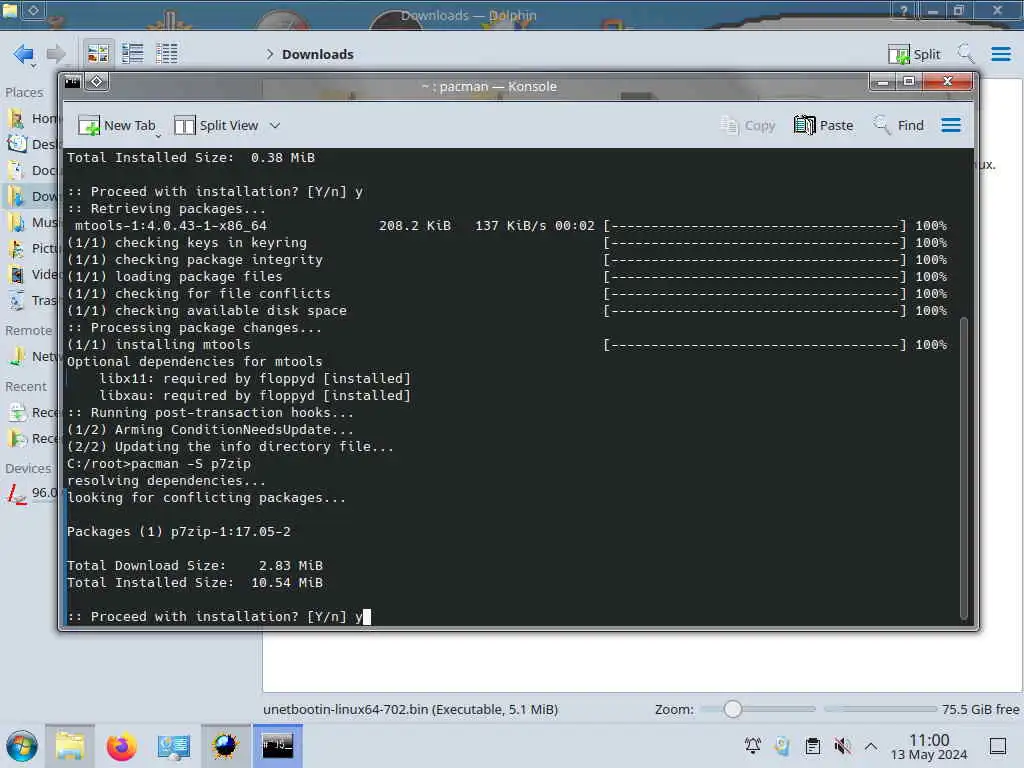Viewport: 1024px width, 768px height.
Task: Open a New Tab in Konsole
Action: click(x=116, y=125)
